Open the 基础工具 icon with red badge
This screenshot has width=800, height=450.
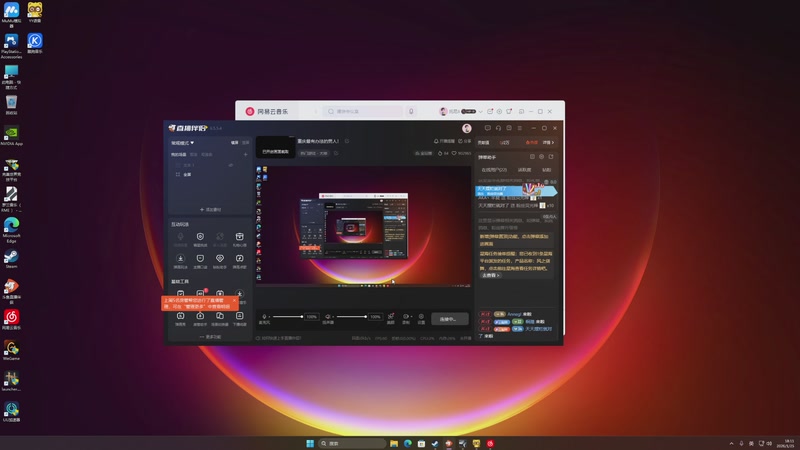click(x=201, y=293)
